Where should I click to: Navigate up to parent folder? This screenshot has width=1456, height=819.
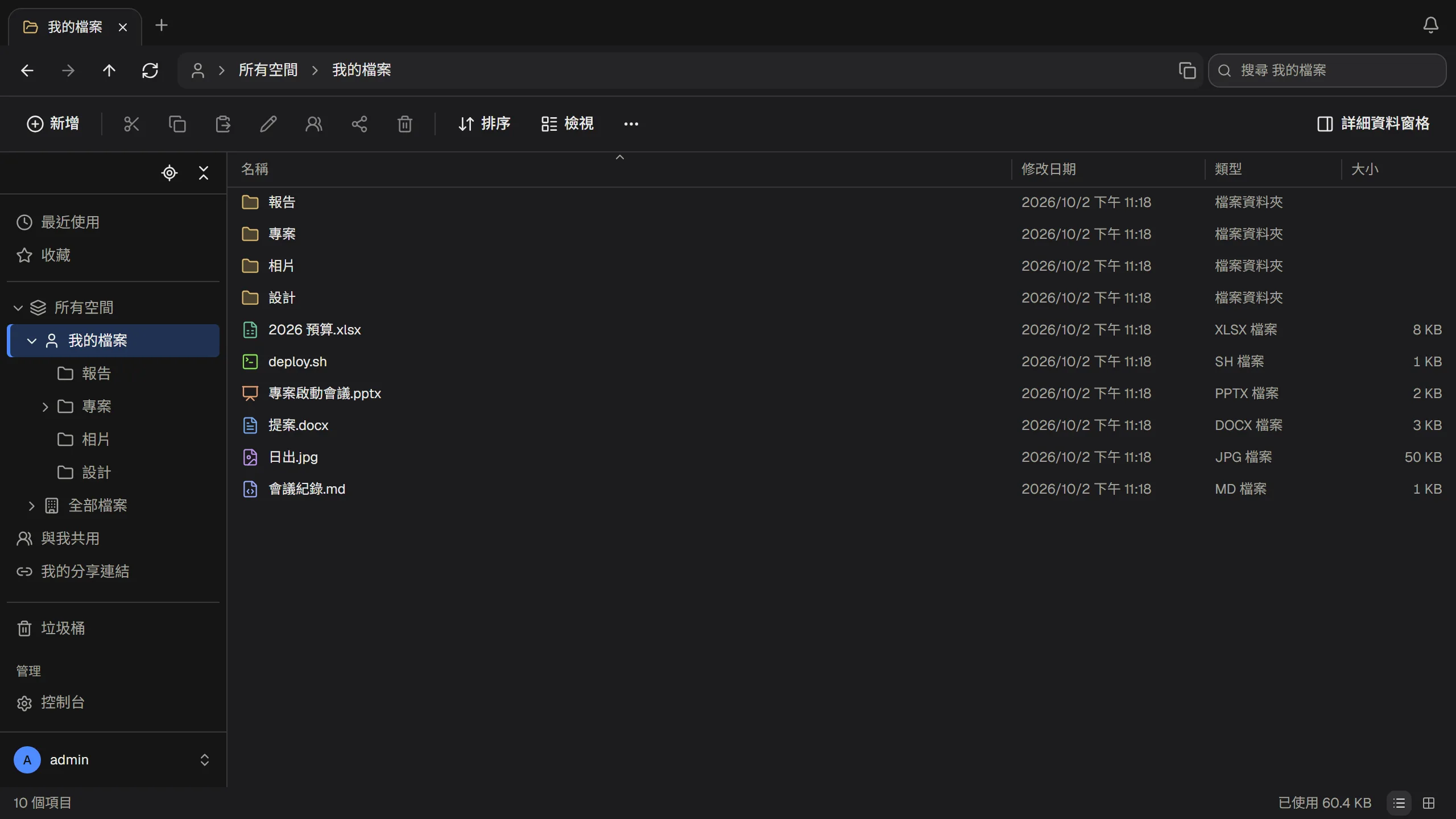click(109, 71)
